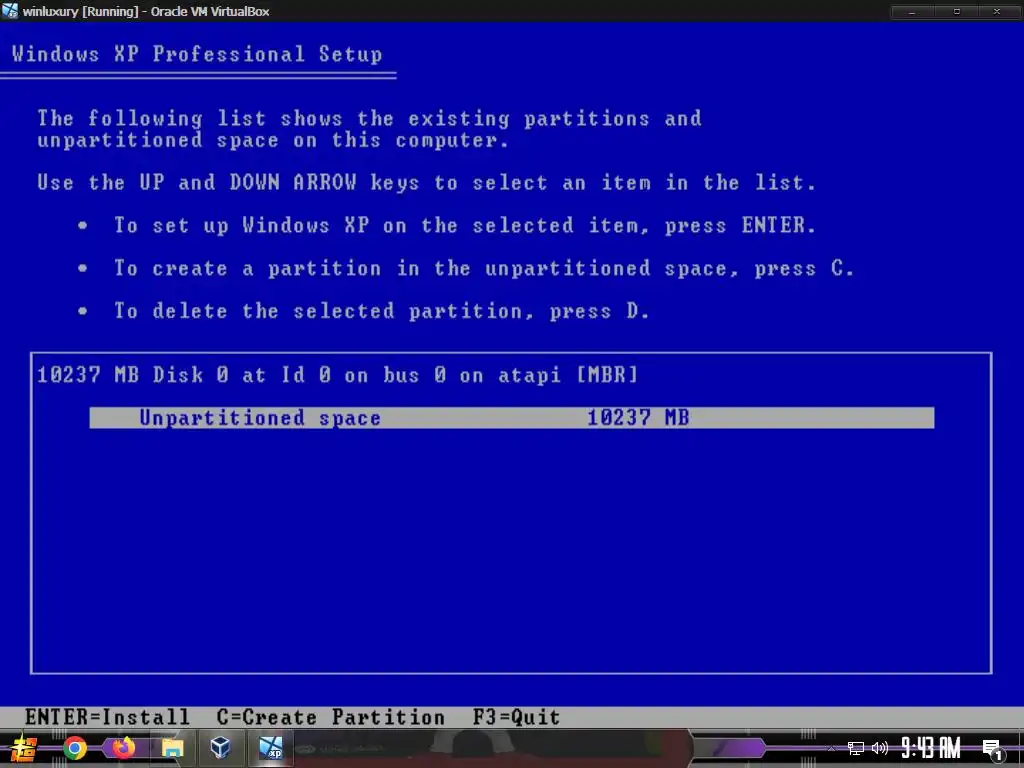The image size is (1024, 768).
Task: Select the Unpartitioned space 10237 MB row
Action: pyautogui.click(x=511, y=418)
